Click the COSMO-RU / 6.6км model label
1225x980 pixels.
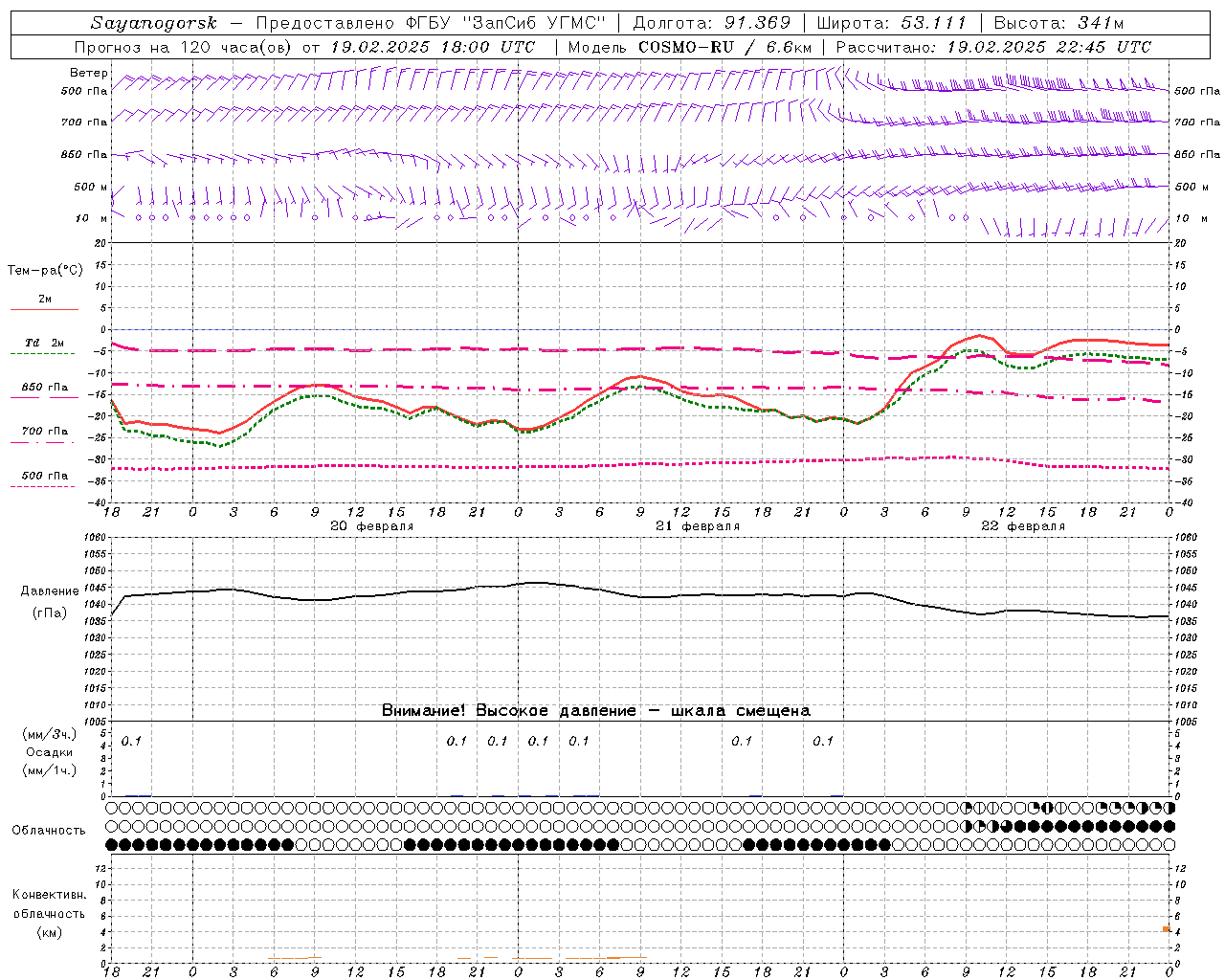coord(724,47)
